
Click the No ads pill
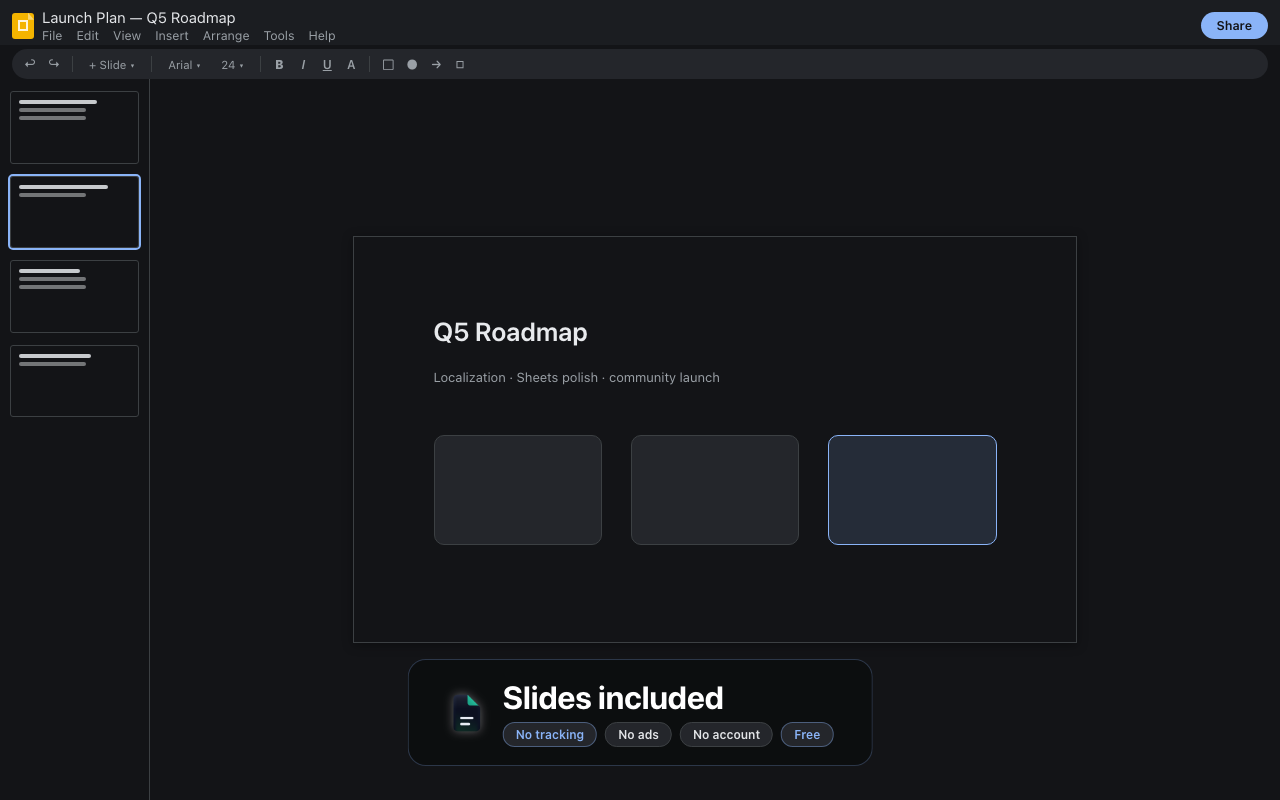tap(638, 735)
